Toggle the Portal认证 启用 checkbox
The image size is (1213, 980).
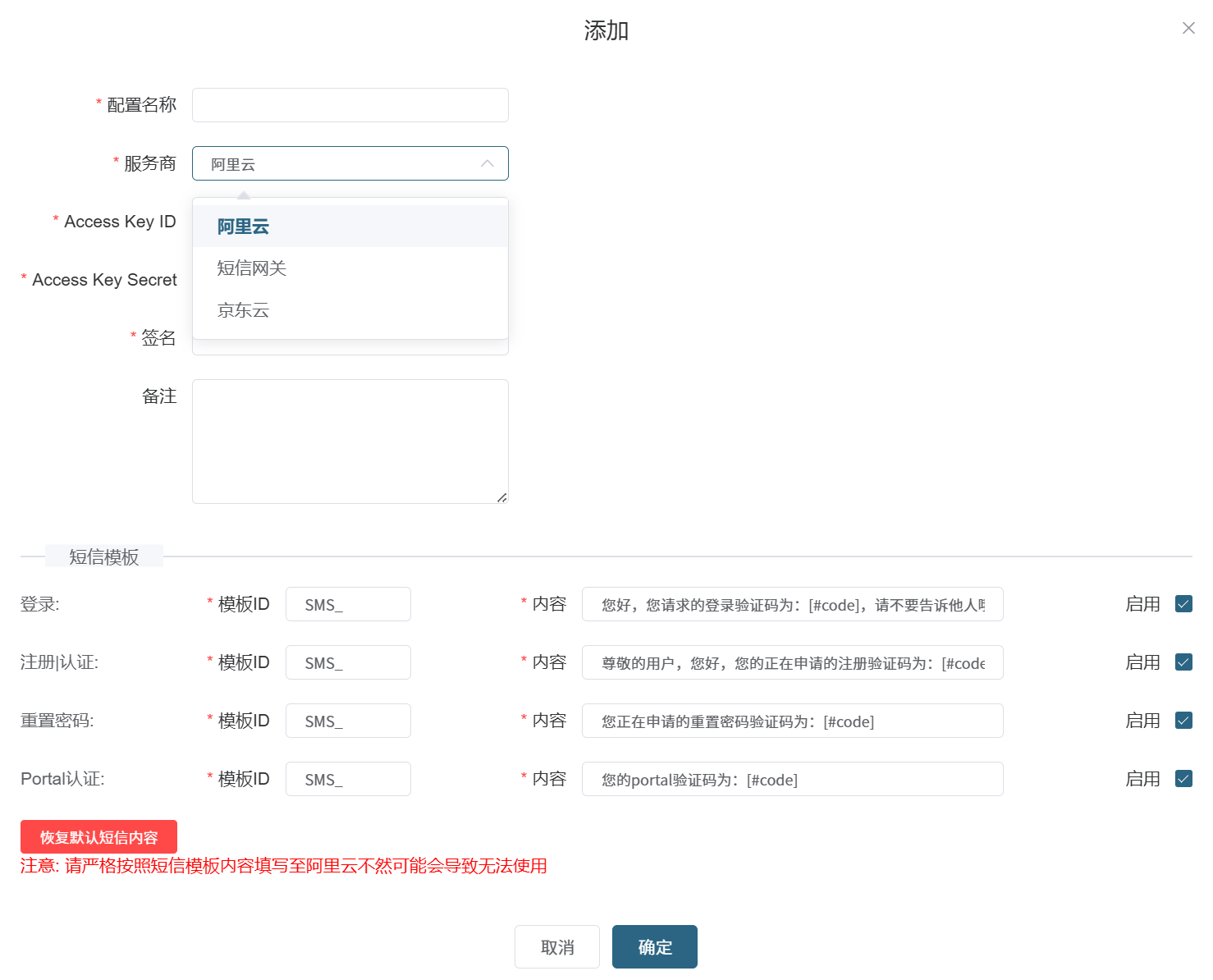pos(1183,779)
